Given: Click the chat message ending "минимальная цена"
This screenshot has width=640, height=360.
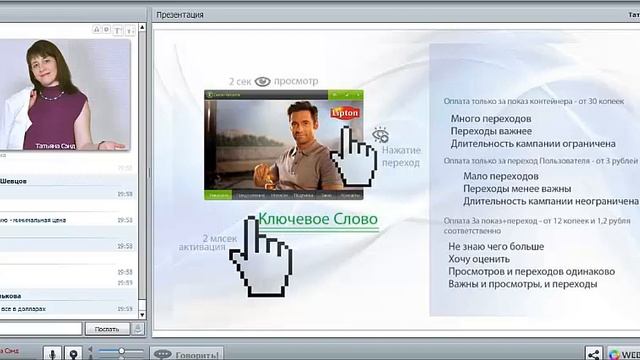Looking at the screenshot, I should tap(33, 220).
